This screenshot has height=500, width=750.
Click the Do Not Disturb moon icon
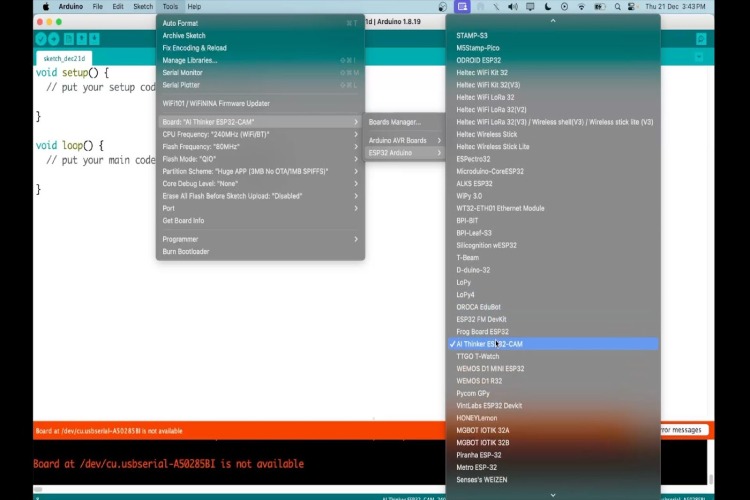[x=548, y=7]
